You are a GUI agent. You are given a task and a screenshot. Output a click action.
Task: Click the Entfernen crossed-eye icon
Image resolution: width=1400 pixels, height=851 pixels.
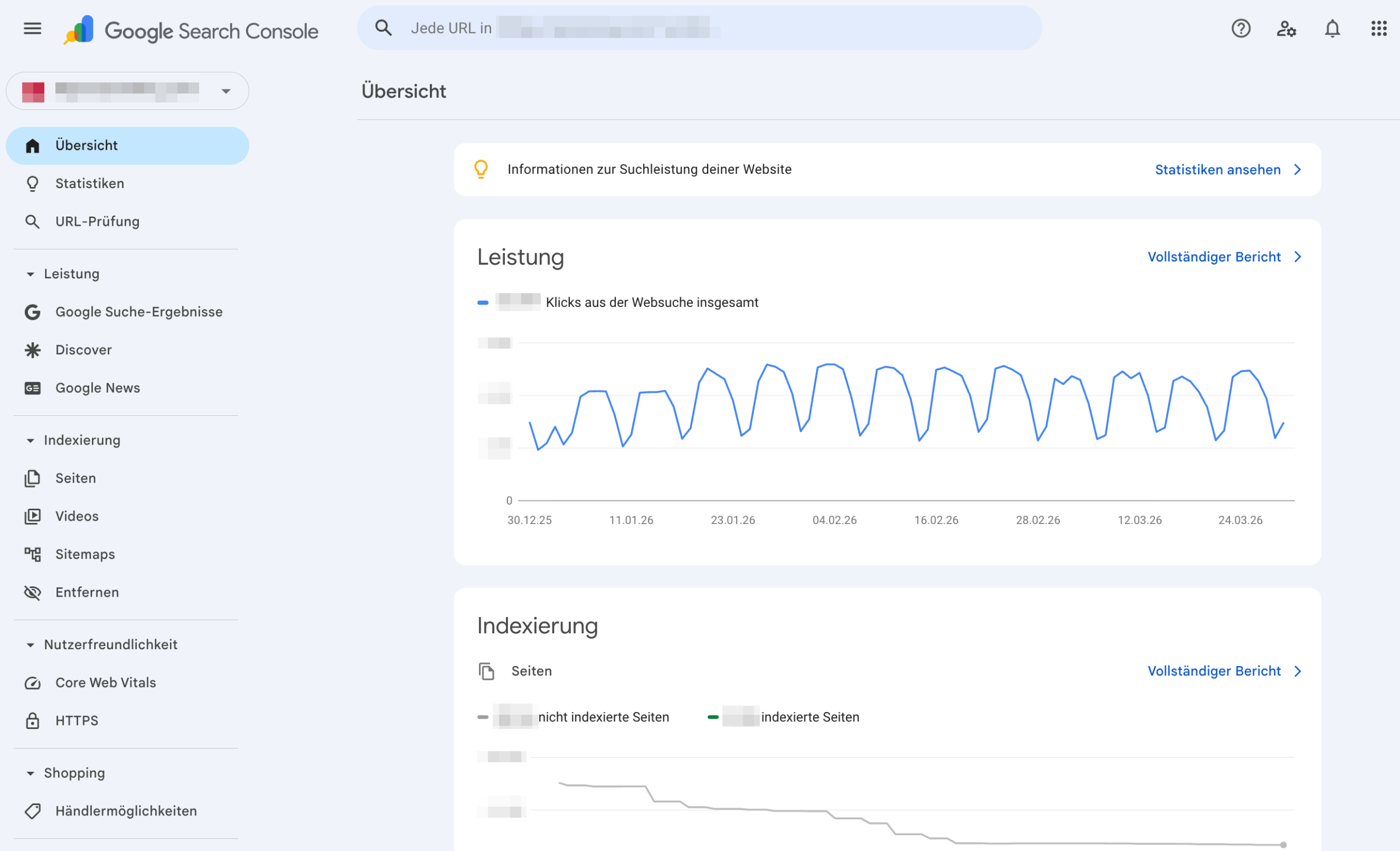click(32, 592)
